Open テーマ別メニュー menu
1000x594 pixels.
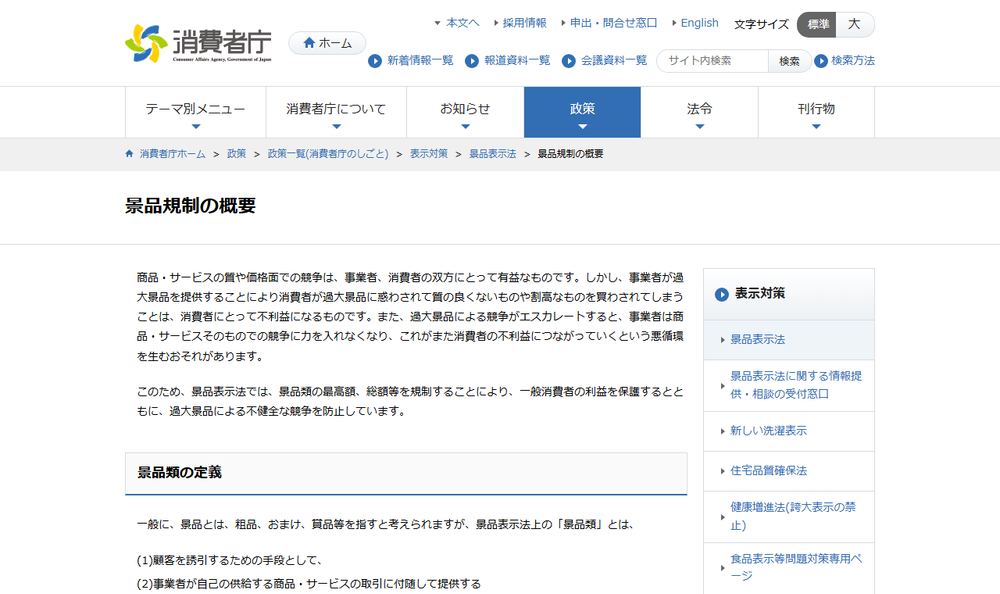[195, 112]
